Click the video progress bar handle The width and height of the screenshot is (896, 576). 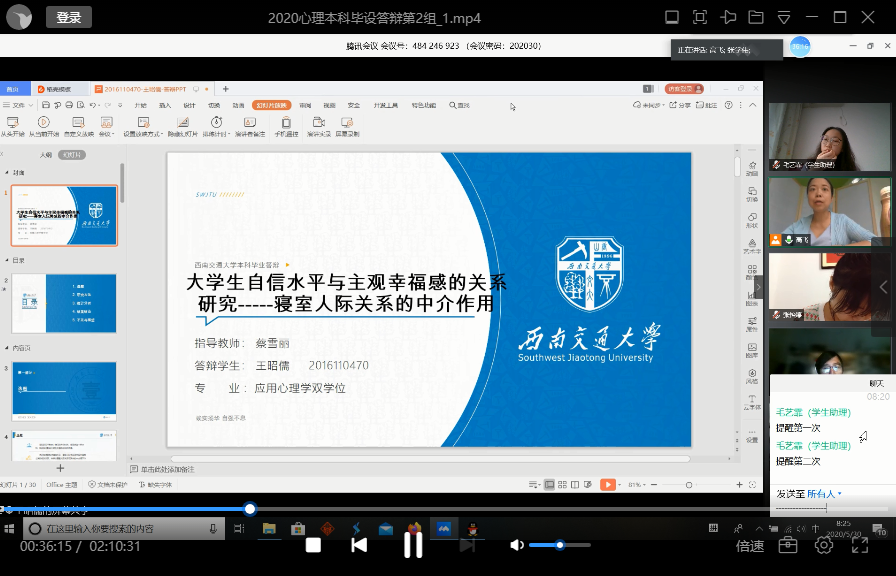click(250, 509)
